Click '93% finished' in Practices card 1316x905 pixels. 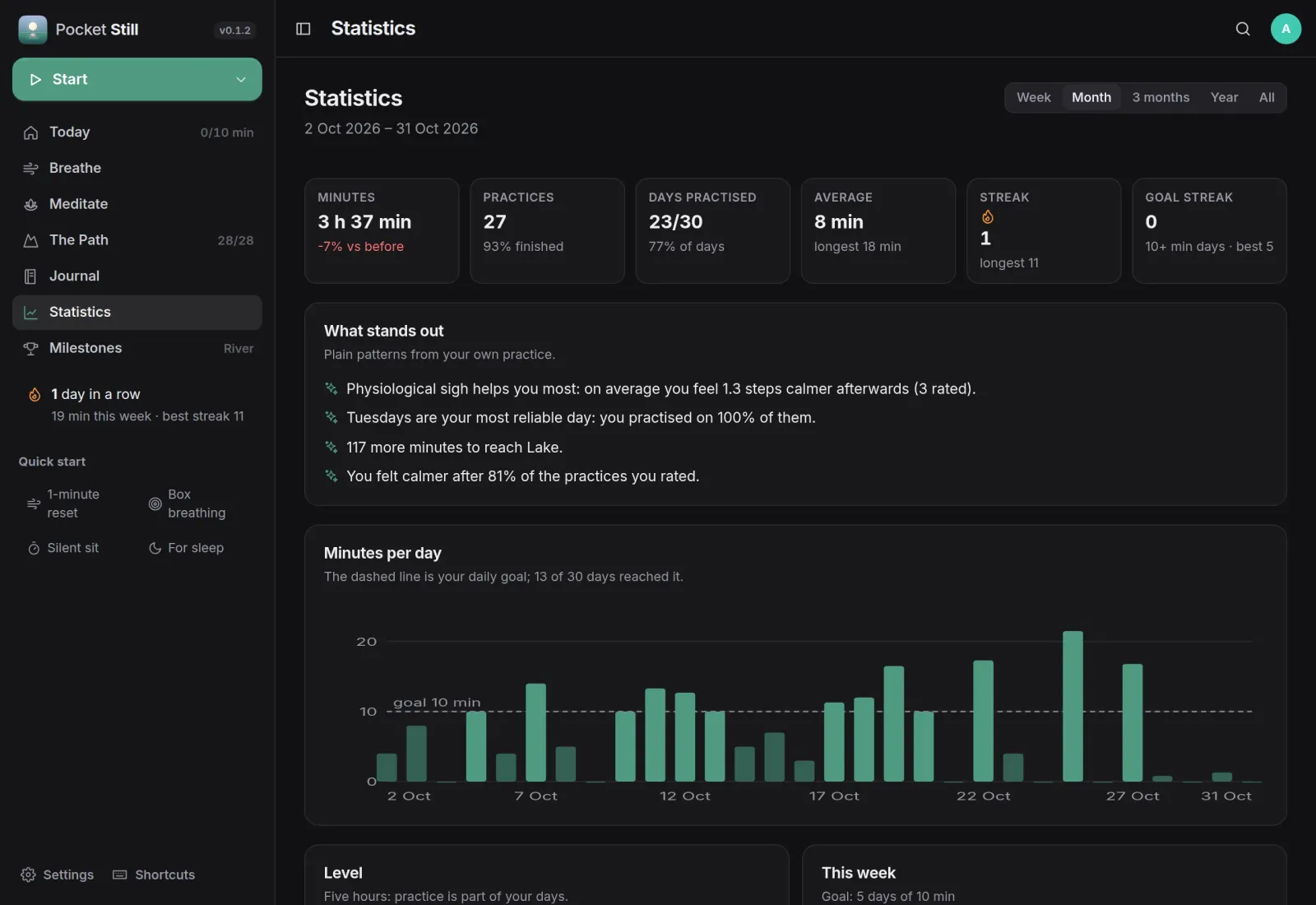coord(523,247)
